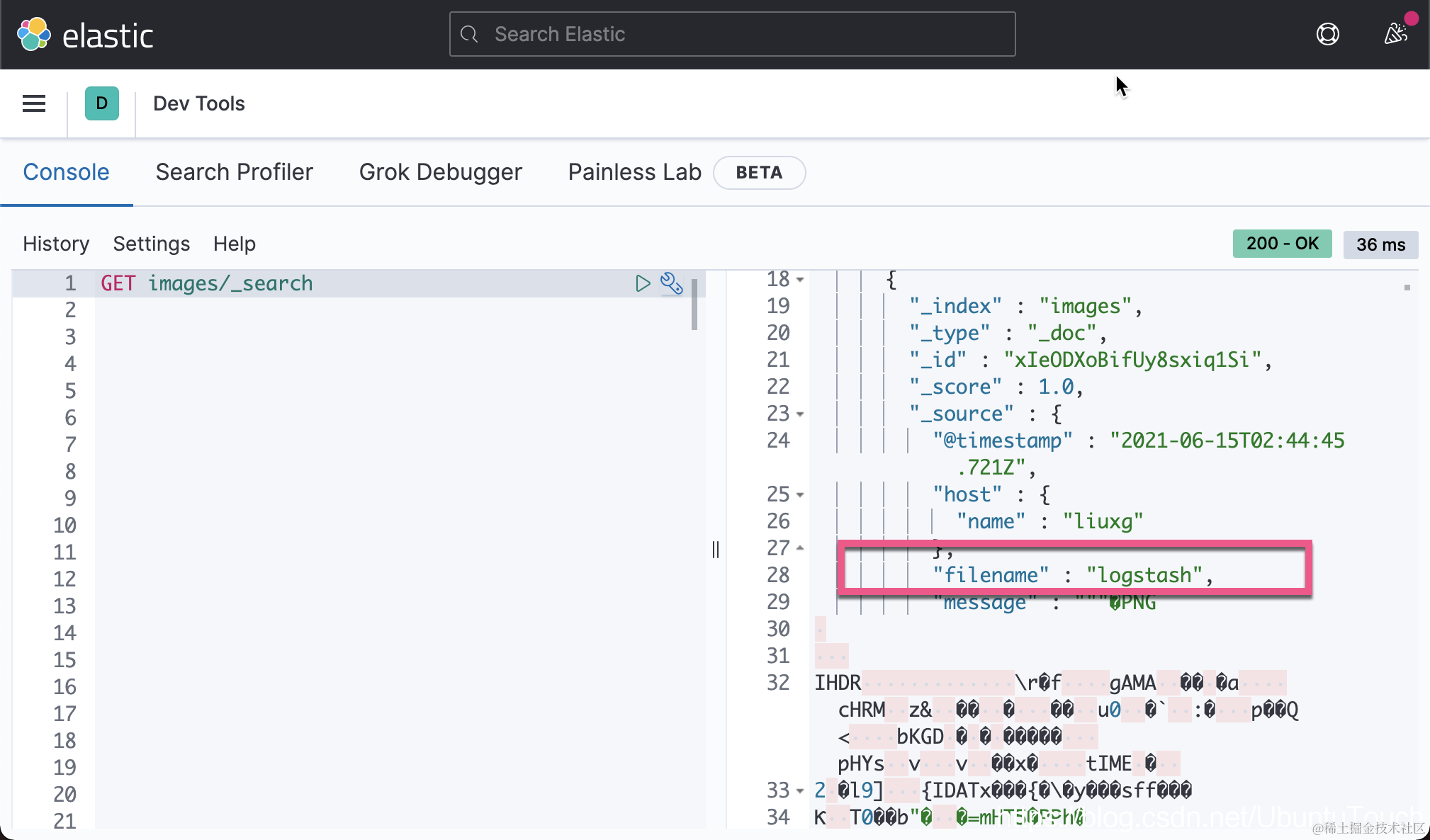Open the hamburger navigation menu
Screen dimensions: 1430x840
click(34, 104)
